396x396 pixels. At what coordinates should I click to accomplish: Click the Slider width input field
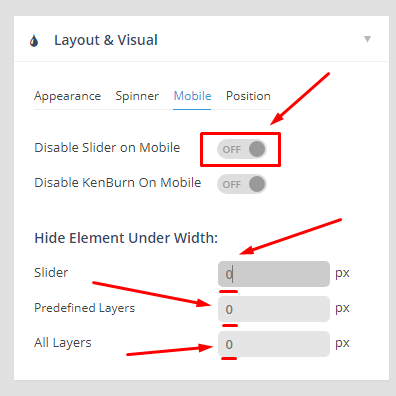(274, 274)
